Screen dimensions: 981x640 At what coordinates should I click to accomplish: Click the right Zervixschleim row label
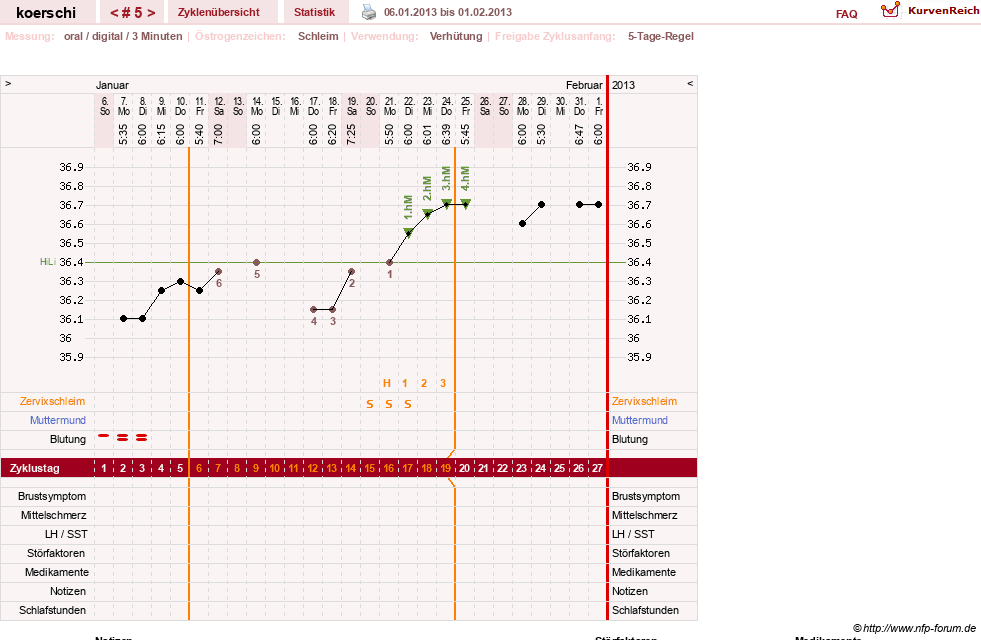pyautogui.click(x=644, y=402)
